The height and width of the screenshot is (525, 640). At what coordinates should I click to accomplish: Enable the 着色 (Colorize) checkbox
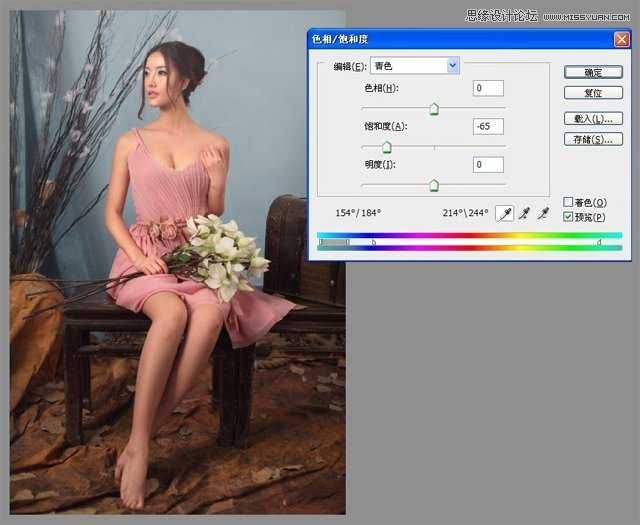coord(568,202)
